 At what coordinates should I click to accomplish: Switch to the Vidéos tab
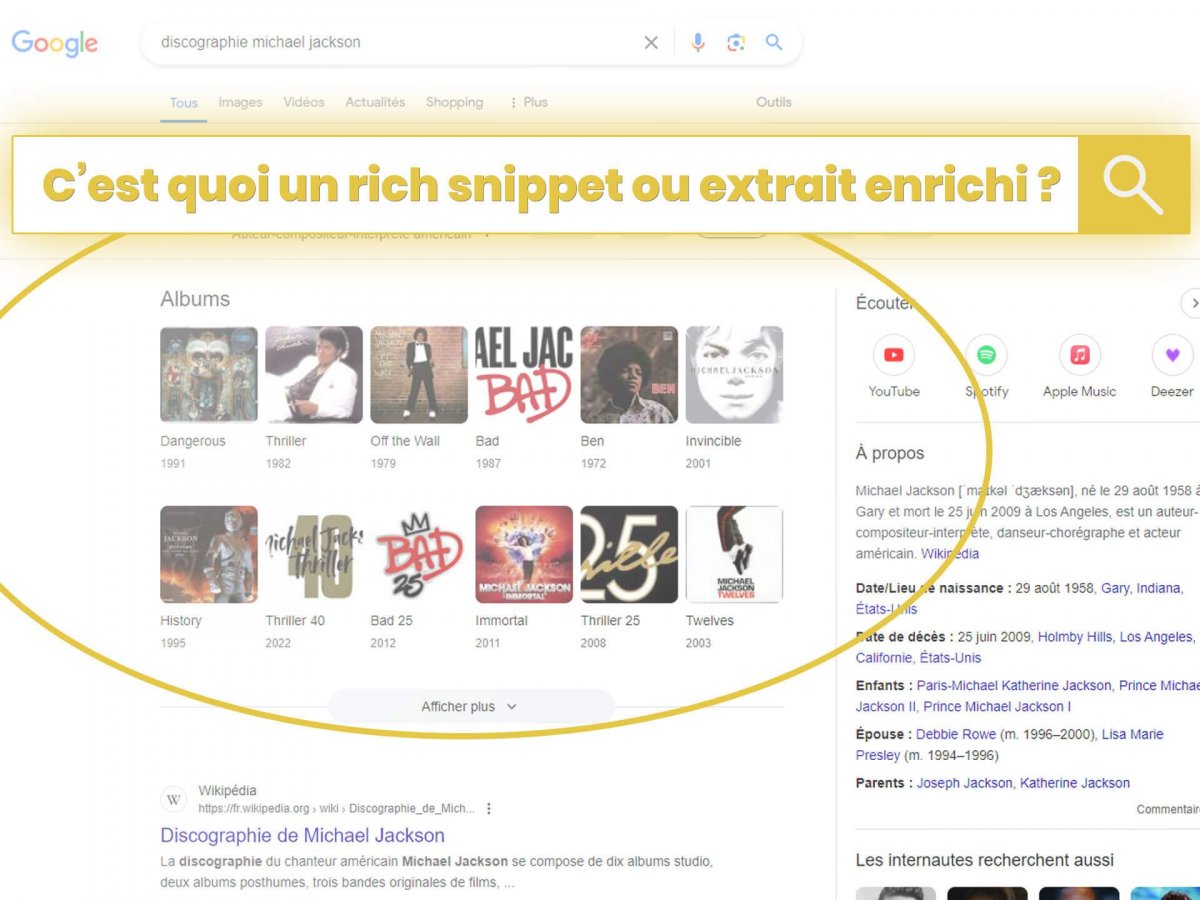click(x=304, y=102)
